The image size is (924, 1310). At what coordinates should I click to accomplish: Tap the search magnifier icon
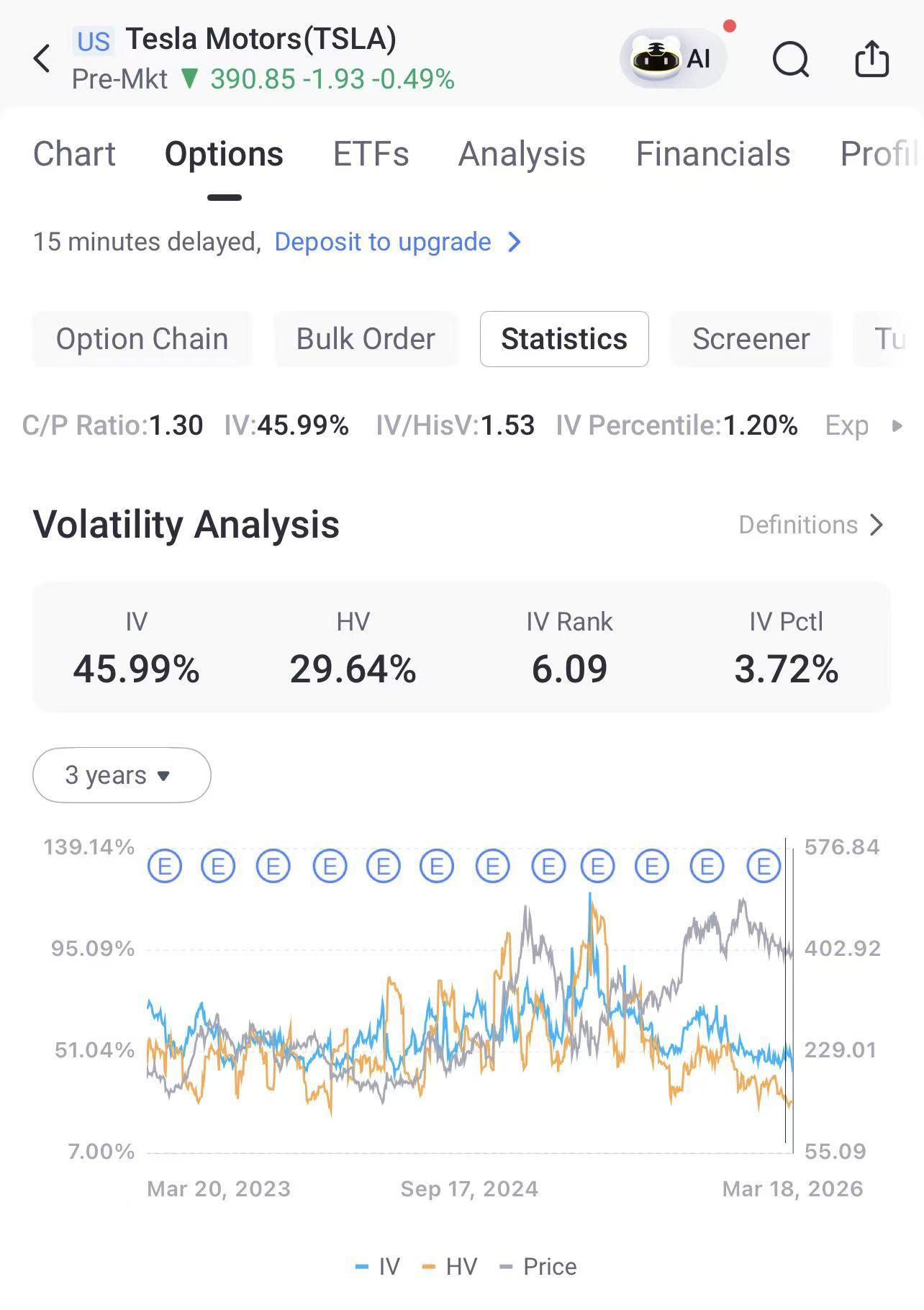[x=791, y=59]
